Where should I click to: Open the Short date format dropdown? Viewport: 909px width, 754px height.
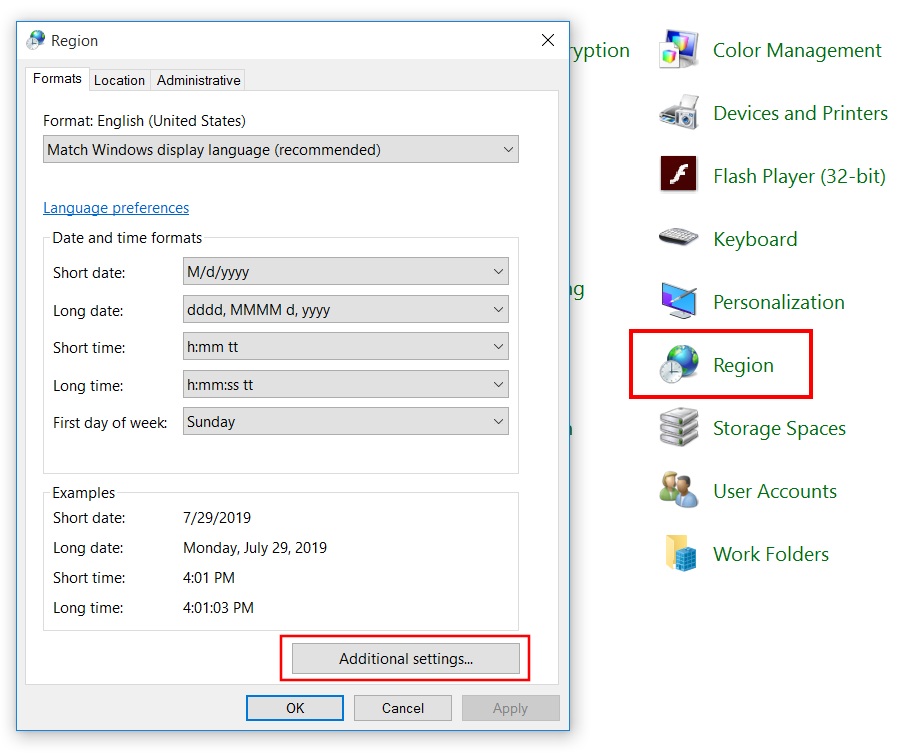346,272
